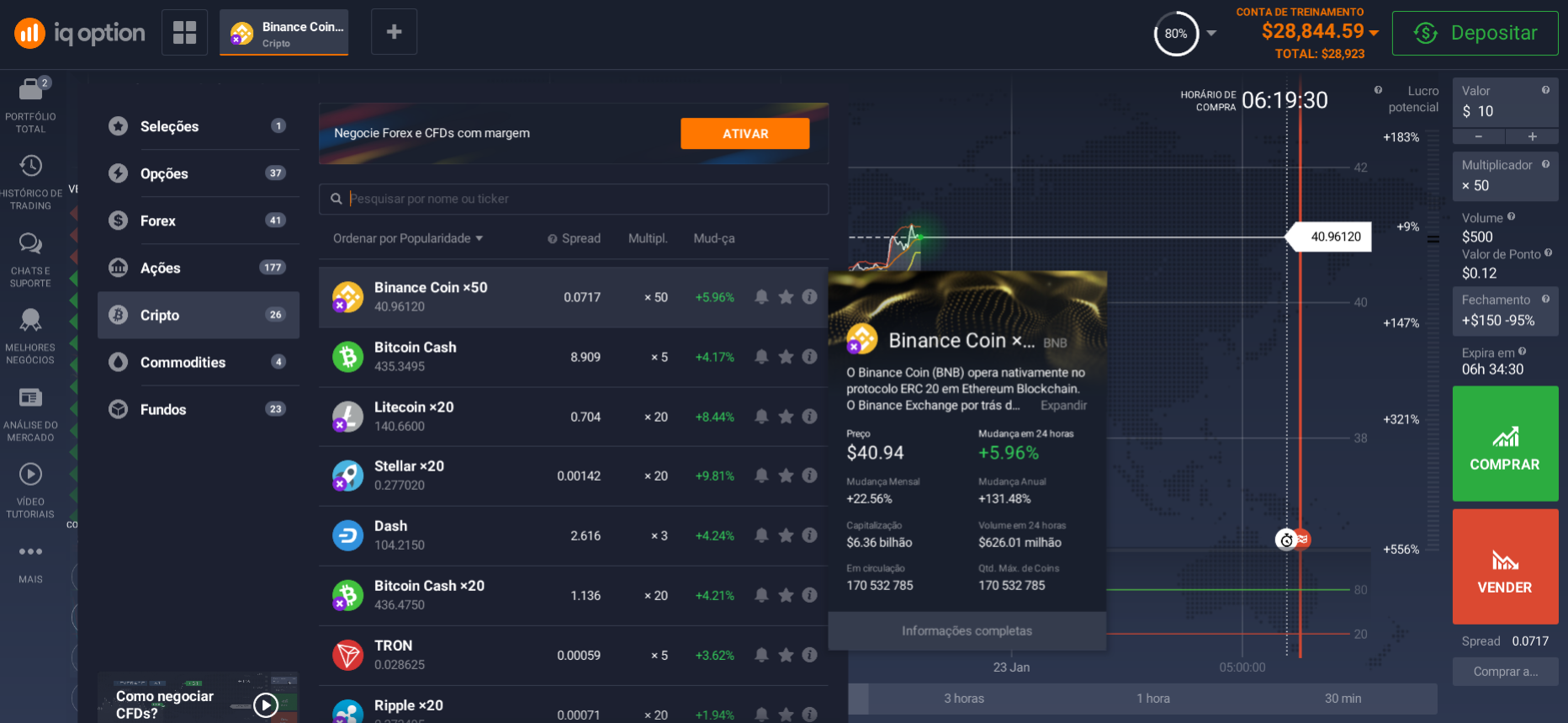Switch to Binance Coin Cripto tab

coord(284,33)
